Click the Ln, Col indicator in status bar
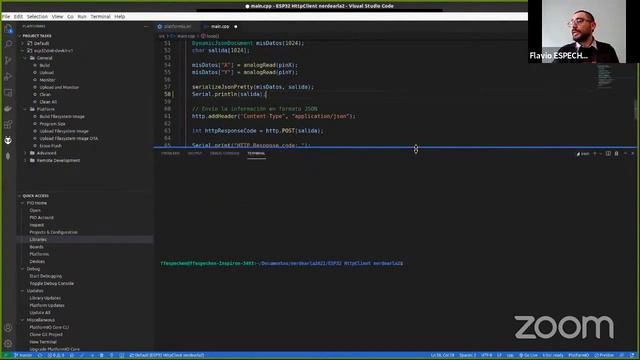640x360 pixels. pyautogui.click(x=442, y=356)
